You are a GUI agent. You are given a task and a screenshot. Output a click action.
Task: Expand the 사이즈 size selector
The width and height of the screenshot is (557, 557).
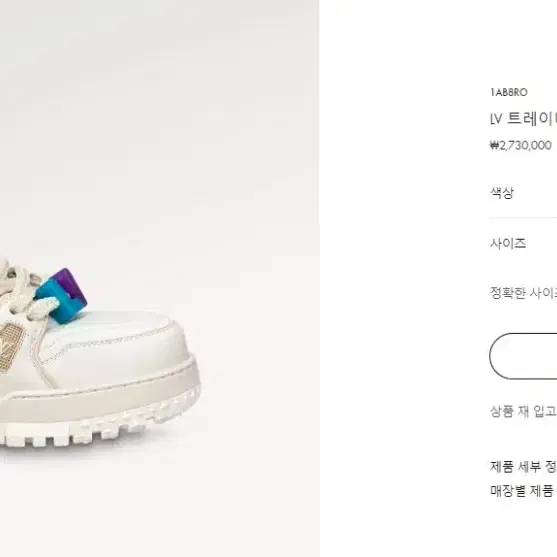[523, 244]
